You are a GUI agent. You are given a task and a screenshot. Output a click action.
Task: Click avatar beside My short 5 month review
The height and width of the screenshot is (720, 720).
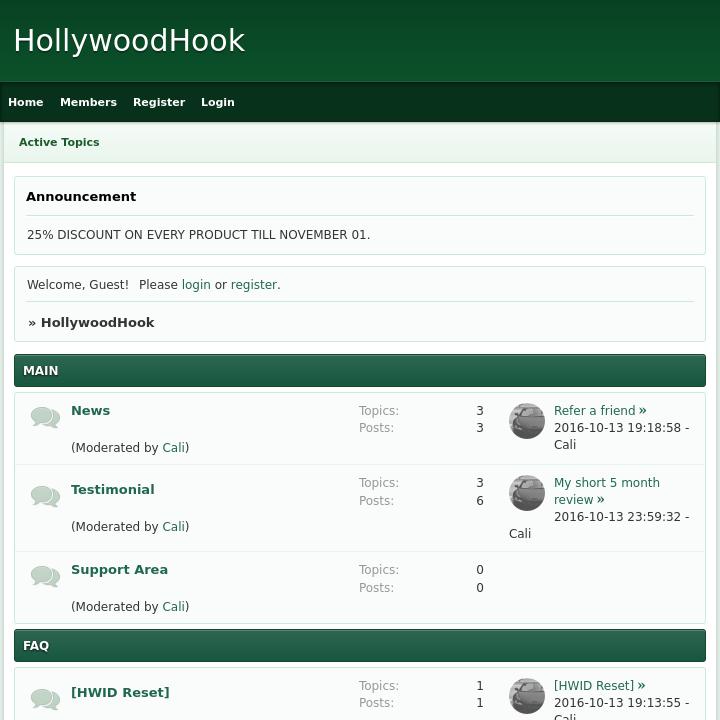[x=527, y=493]
